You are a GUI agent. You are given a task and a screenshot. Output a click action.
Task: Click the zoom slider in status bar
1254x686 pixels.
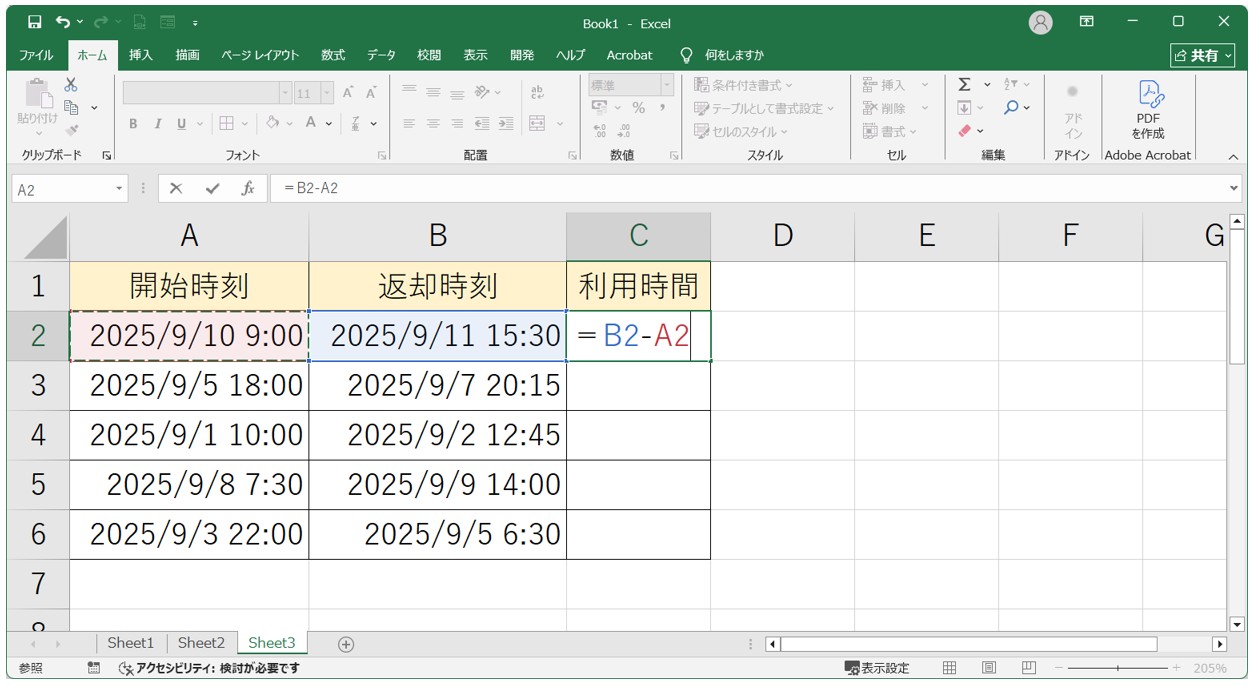click(1117, 668)
